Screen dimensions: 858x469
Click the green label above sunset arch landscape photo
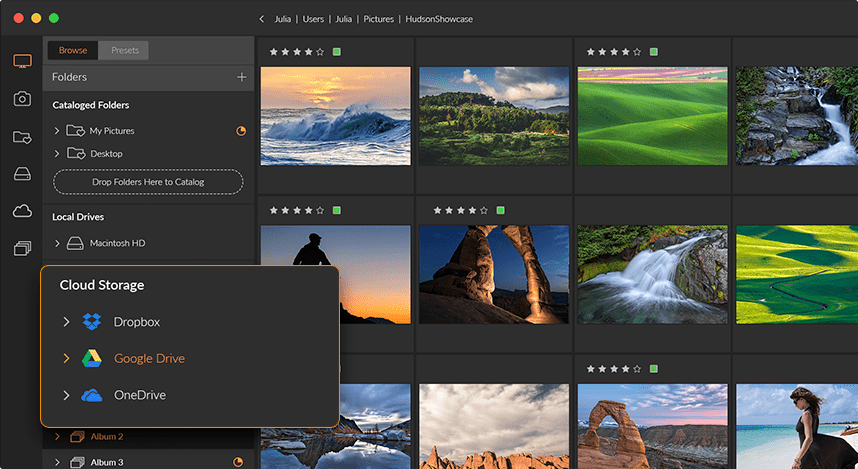click(653, 369)
